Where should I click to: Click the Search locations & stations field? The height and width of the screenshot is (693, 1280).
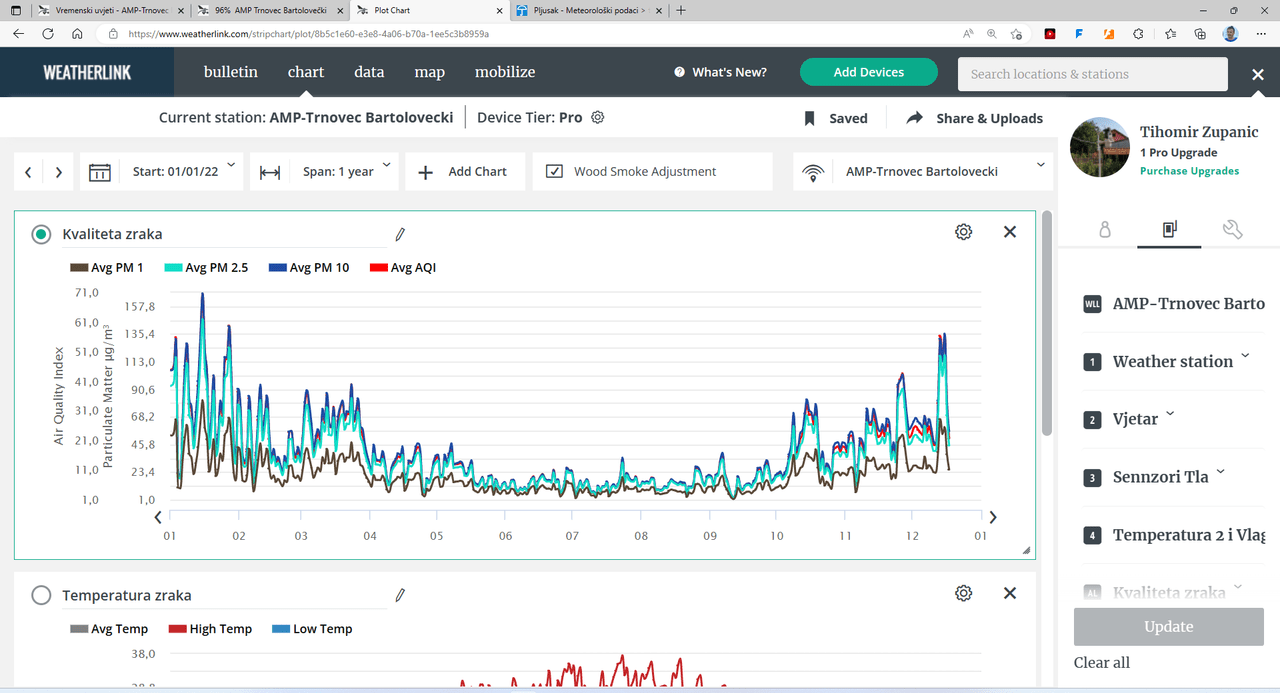click(1093, 74)
